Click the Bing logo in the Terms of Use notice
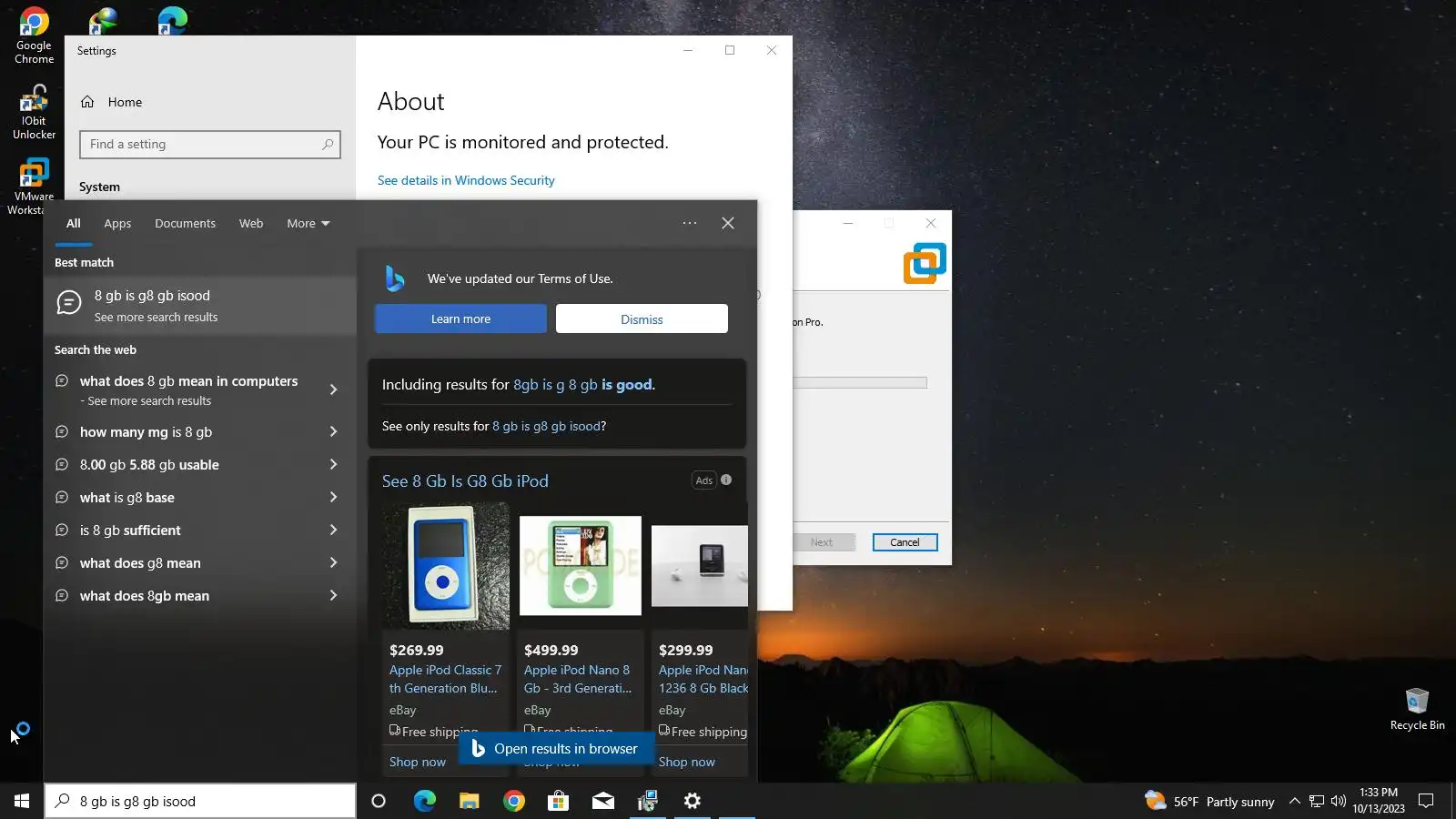The image size is (1456, 819). (395, 278)
